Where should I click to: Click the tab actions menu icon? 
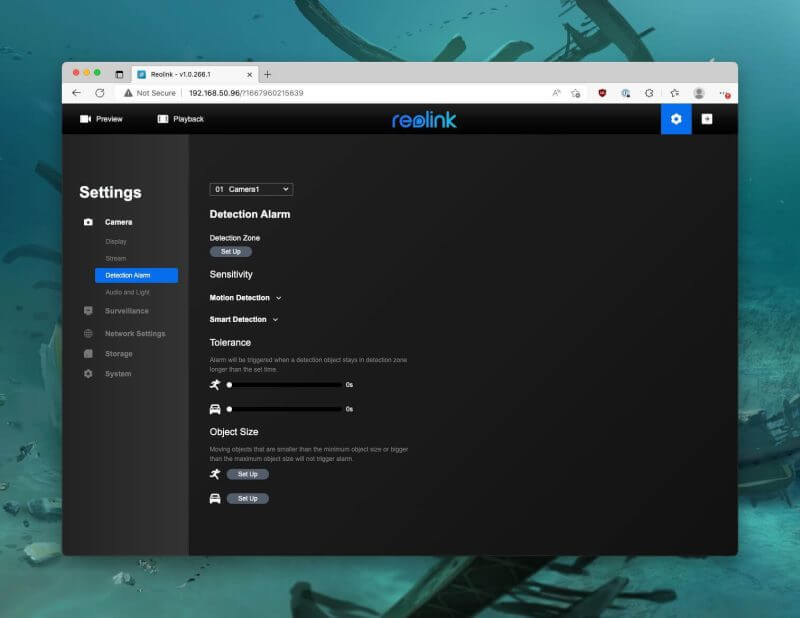[x=119, y=75]
